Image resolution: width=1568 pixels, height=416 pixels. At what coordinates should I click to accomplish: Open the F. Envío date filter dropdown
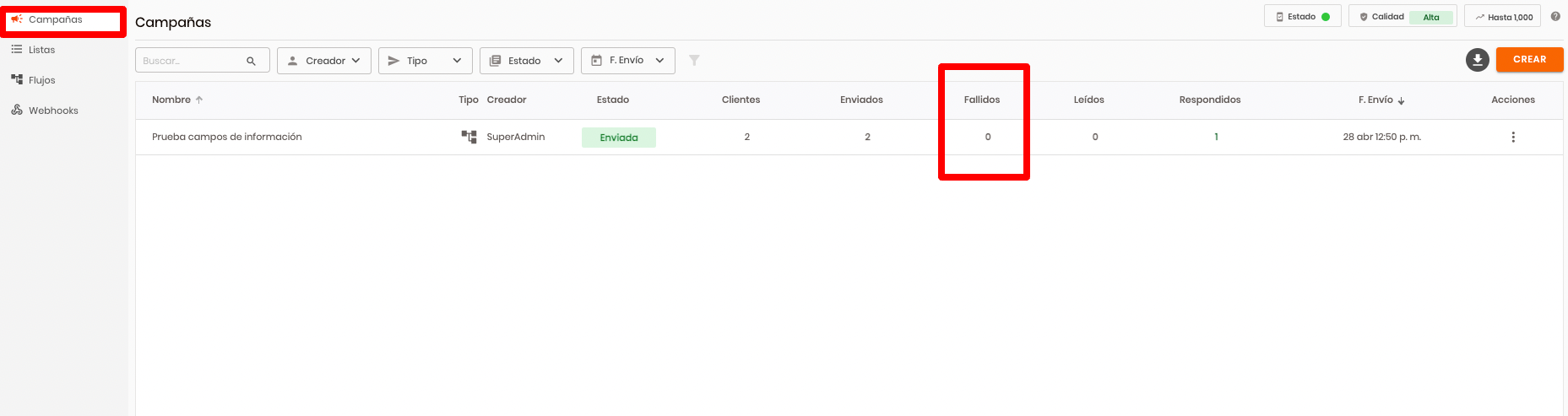(x=627, y=61)
